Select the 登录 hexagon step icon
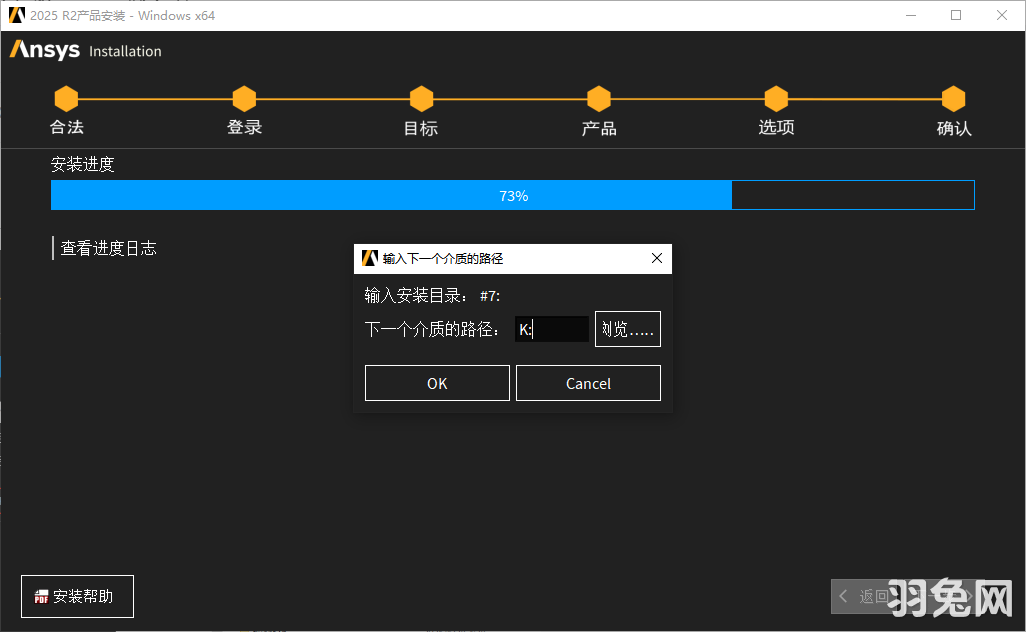1026x632 pixels. [x=244, y=99]
